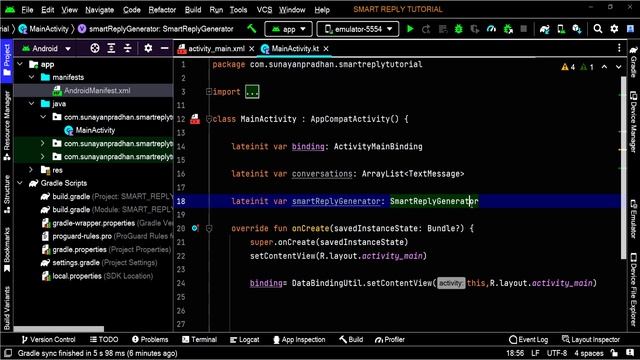Screen dimensions: 640x360
Task: Toggle the Structure side tab
Action: tap(7, 194)
